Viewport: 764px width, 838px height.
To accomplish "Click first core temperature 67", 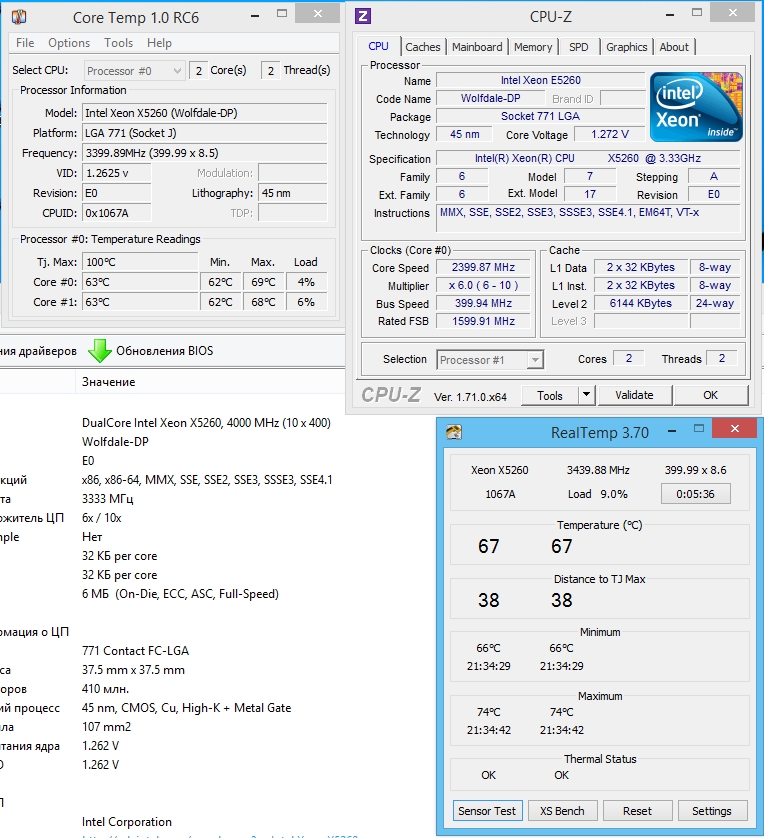I will [x=488, y=546].
